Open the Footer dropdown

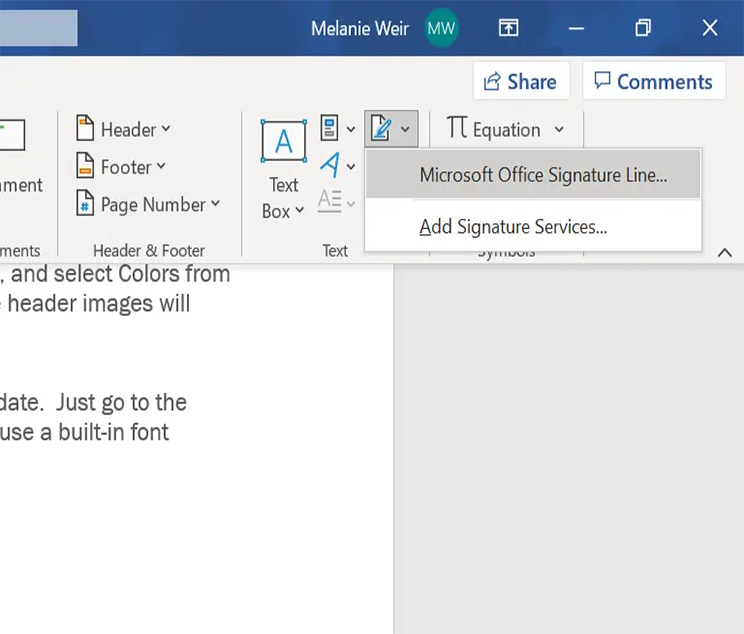tap(161, 166)
